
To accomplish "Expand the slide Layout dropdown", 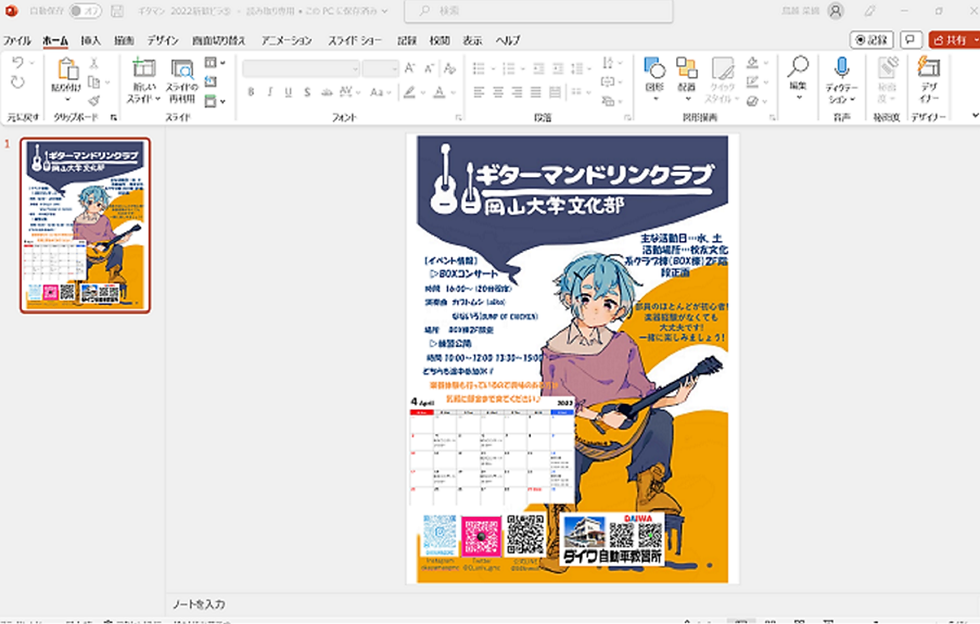I will (x=215, y=63).
